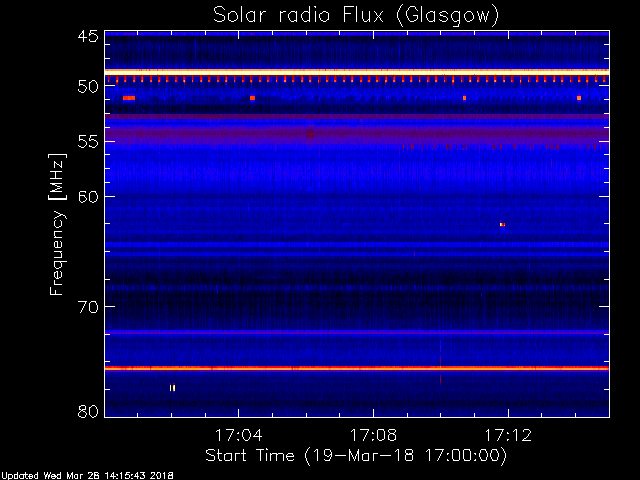The height and width of the screenshot is (480, 640).
Task: Click the '60' frequency tick label
Action: click(88, 197)
